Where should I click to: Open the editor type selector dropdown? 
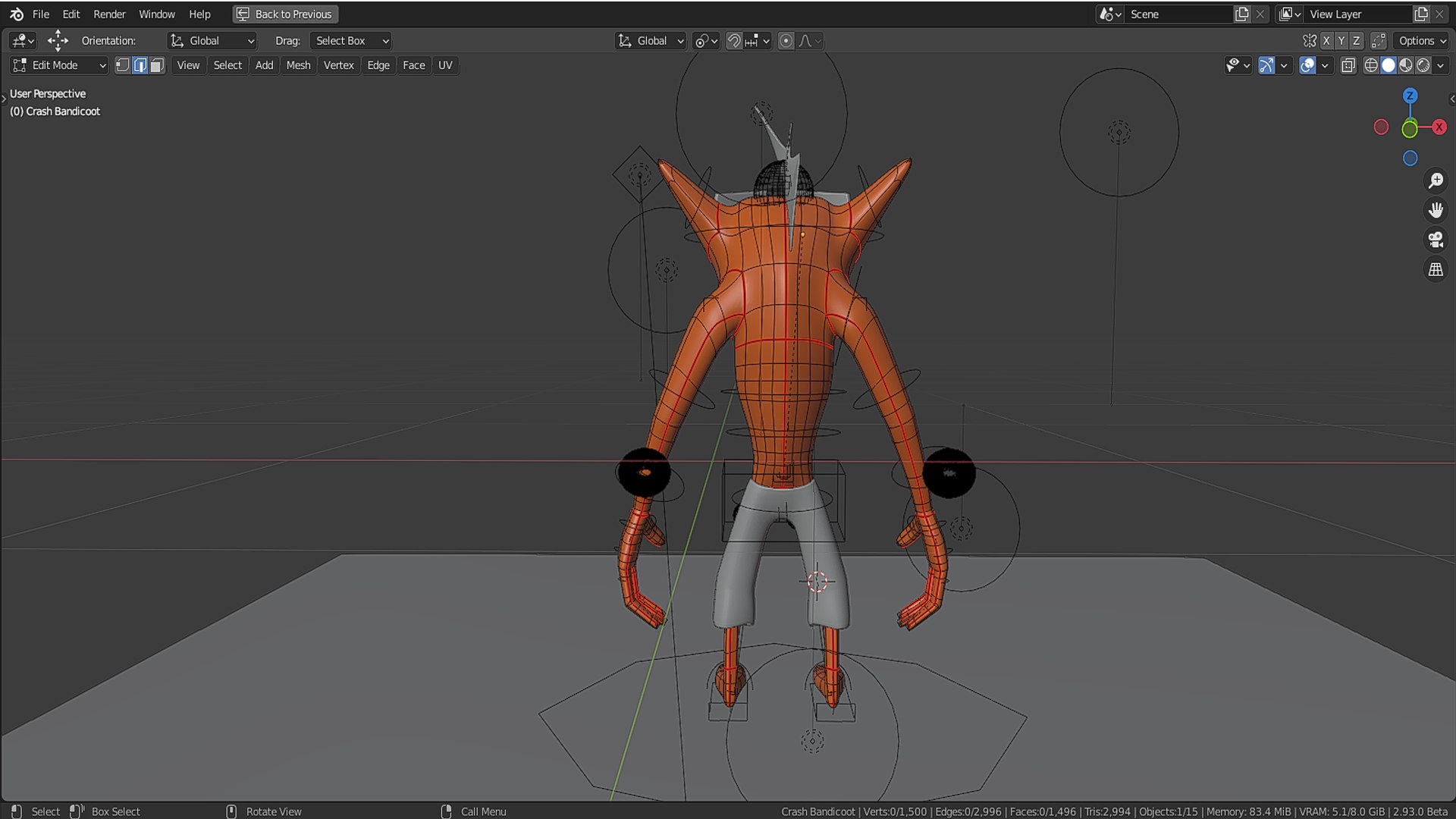click(x=23, y=41)
